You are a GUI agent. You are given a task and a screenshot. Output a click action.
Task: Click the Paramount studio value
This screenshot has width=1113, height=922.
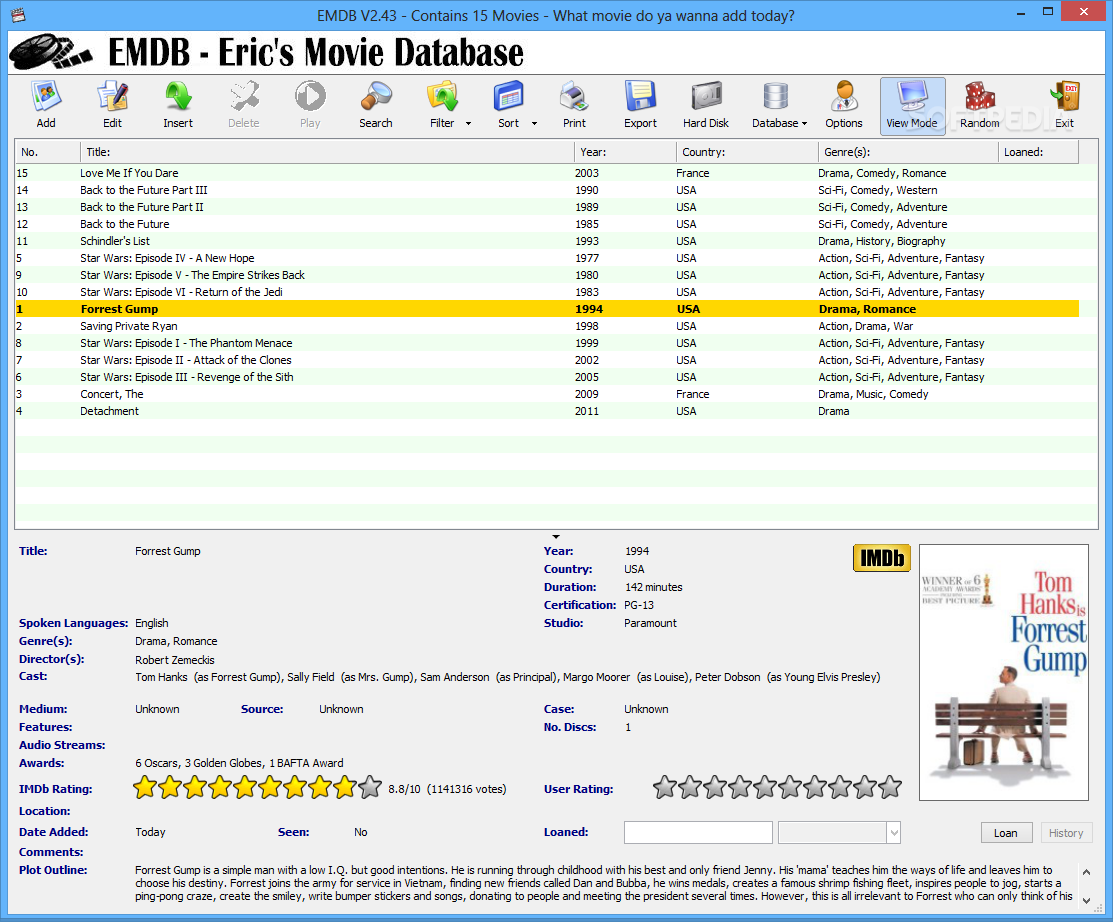[x=650, y=623]
